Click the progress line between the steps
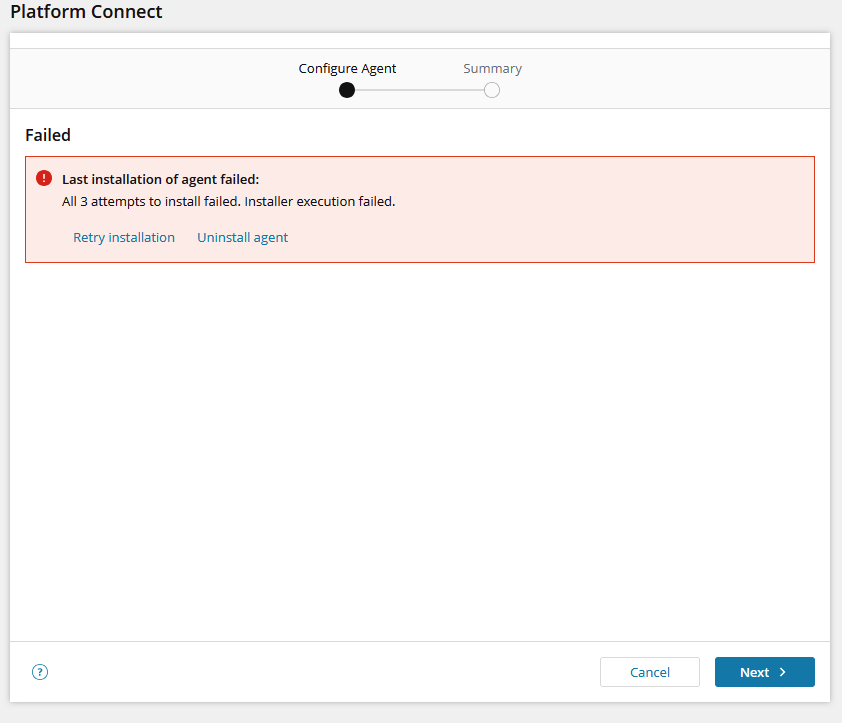842x723 pixels. point(419,90)
